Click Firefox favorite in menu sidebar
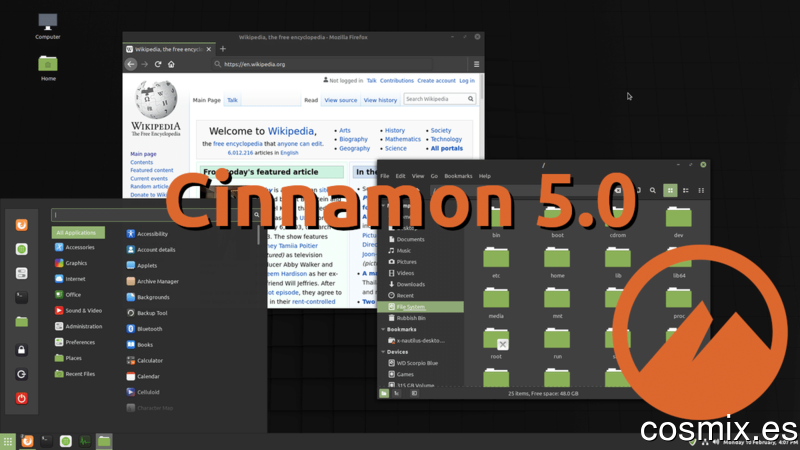The width and height of the screenshot is (800, 450). click(x=21, y=225)
